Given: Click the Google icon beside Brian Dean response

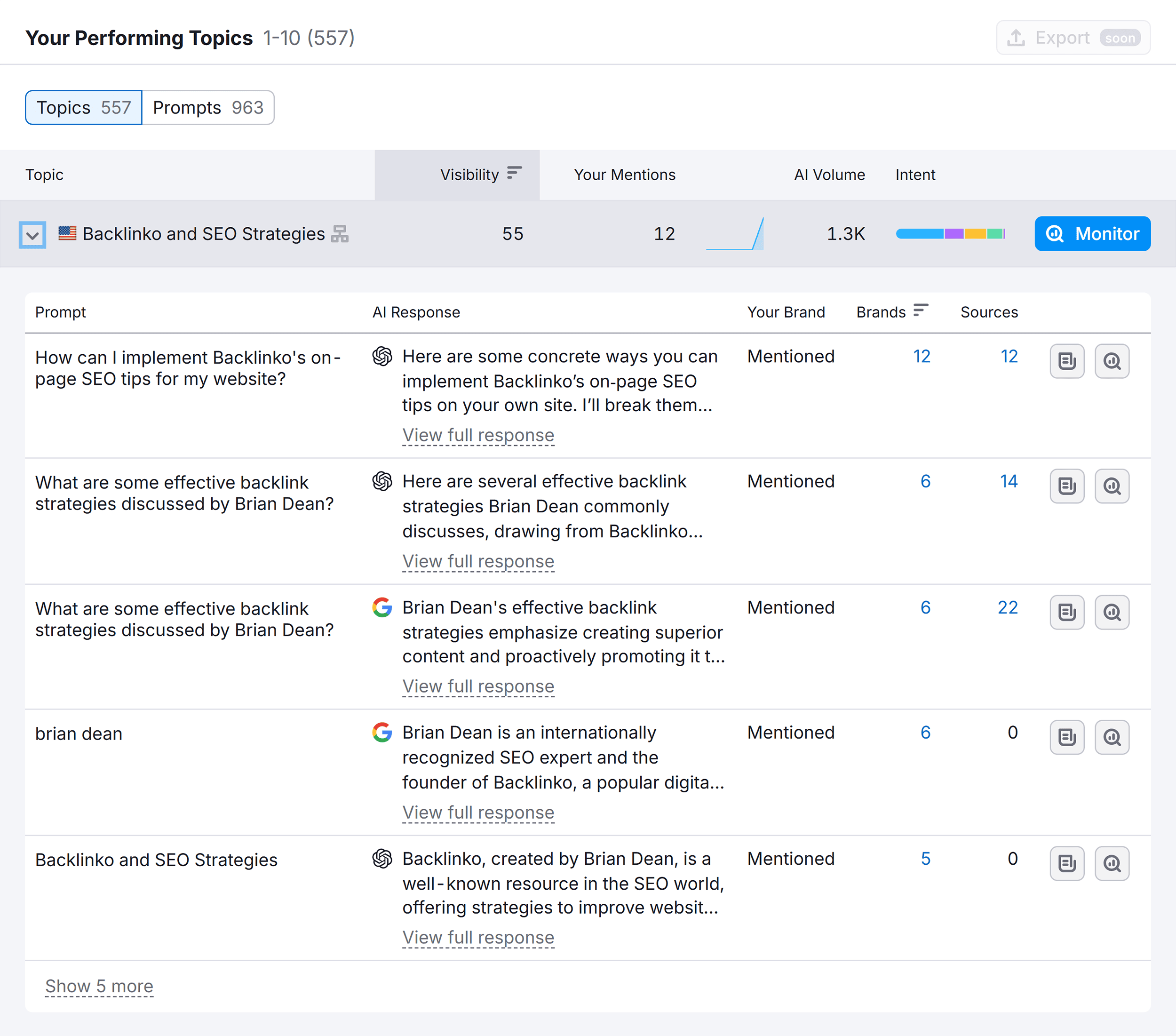Looking at the screenshot, I should pyautogui.click(x=382, y=733).
